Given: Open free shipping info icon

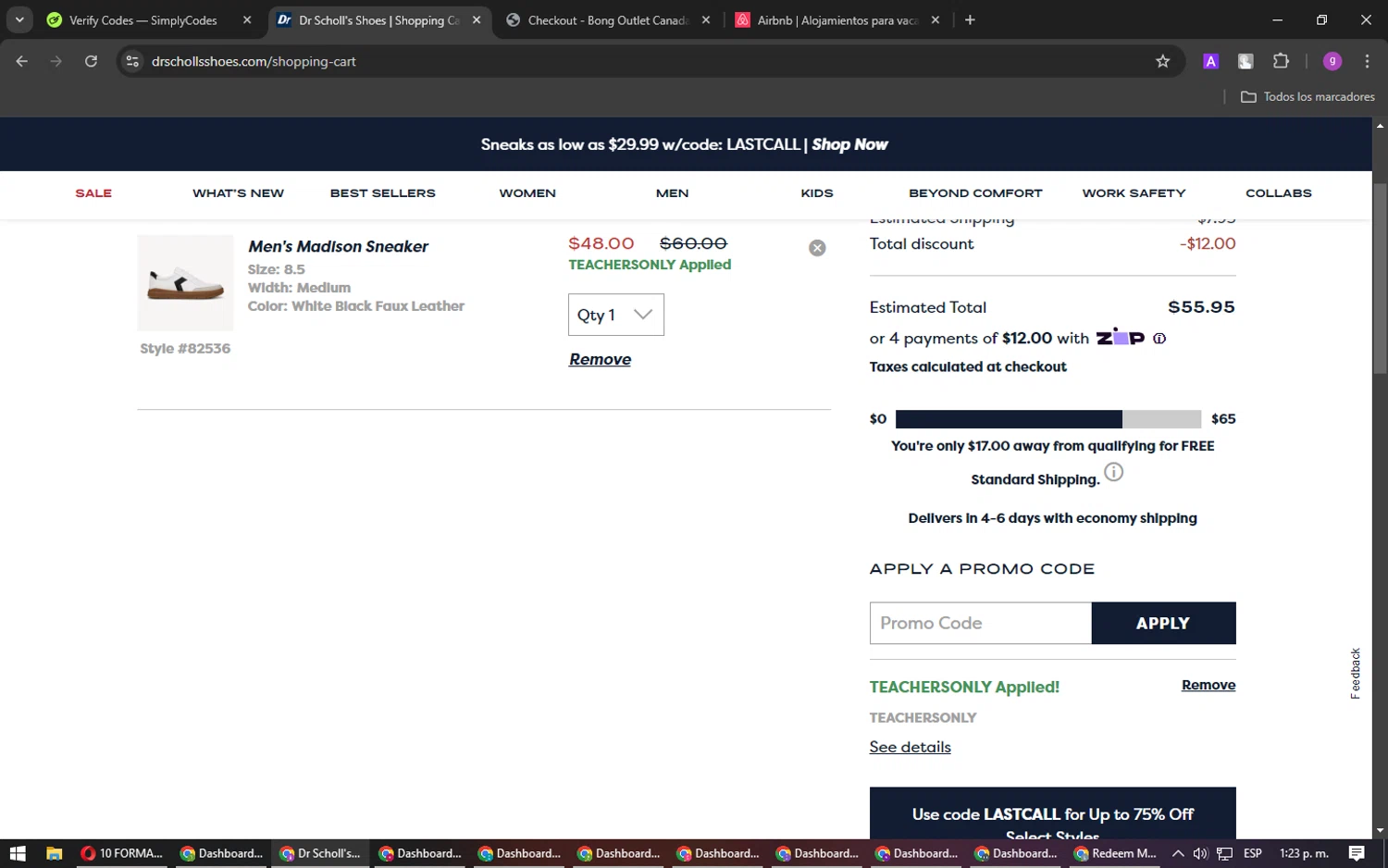Looking at the screenshot, I should (1114, 472).
